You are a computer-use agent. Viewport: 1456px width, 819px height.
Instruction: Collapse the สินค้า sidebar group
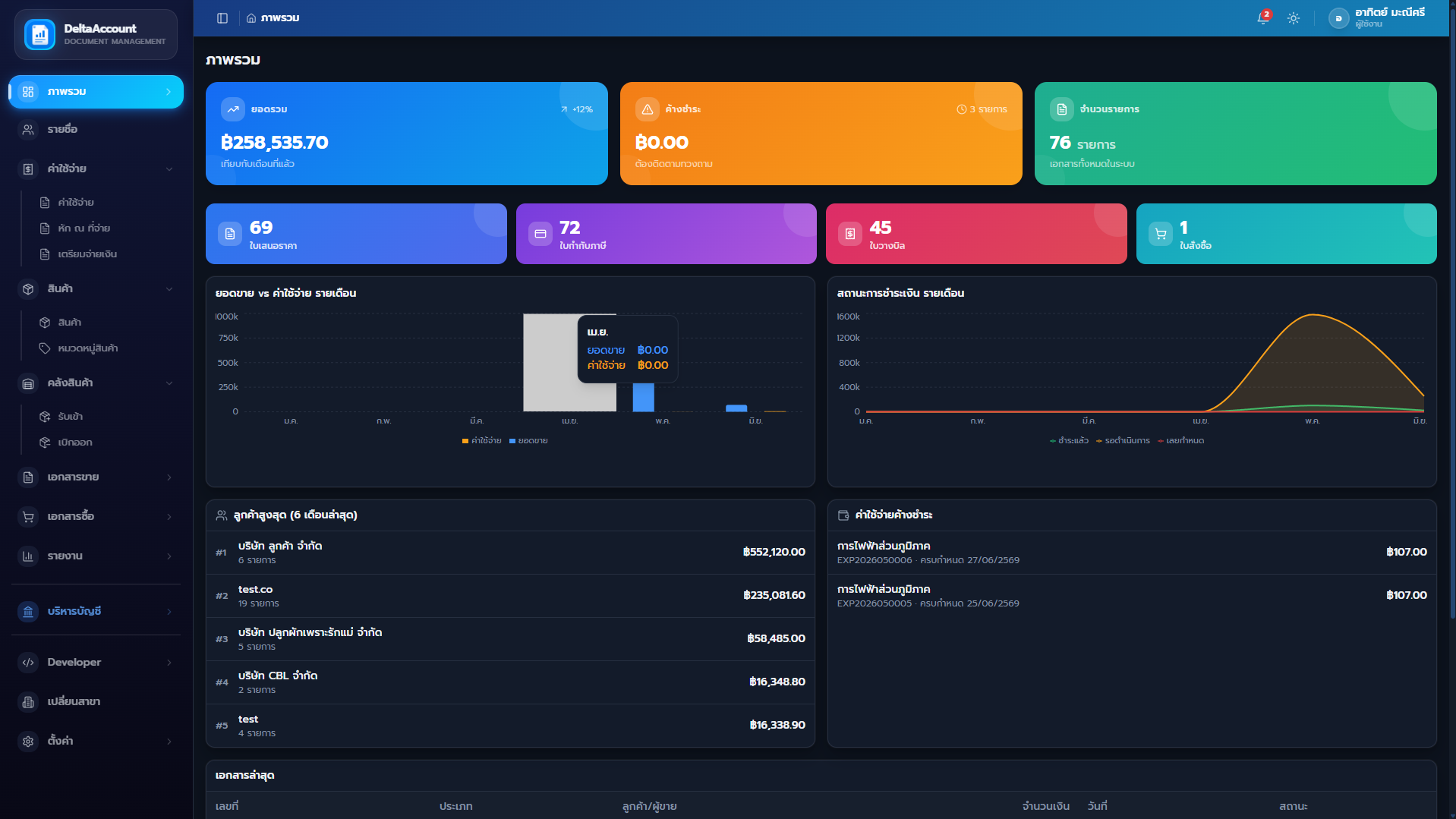(x=96, y=289)
